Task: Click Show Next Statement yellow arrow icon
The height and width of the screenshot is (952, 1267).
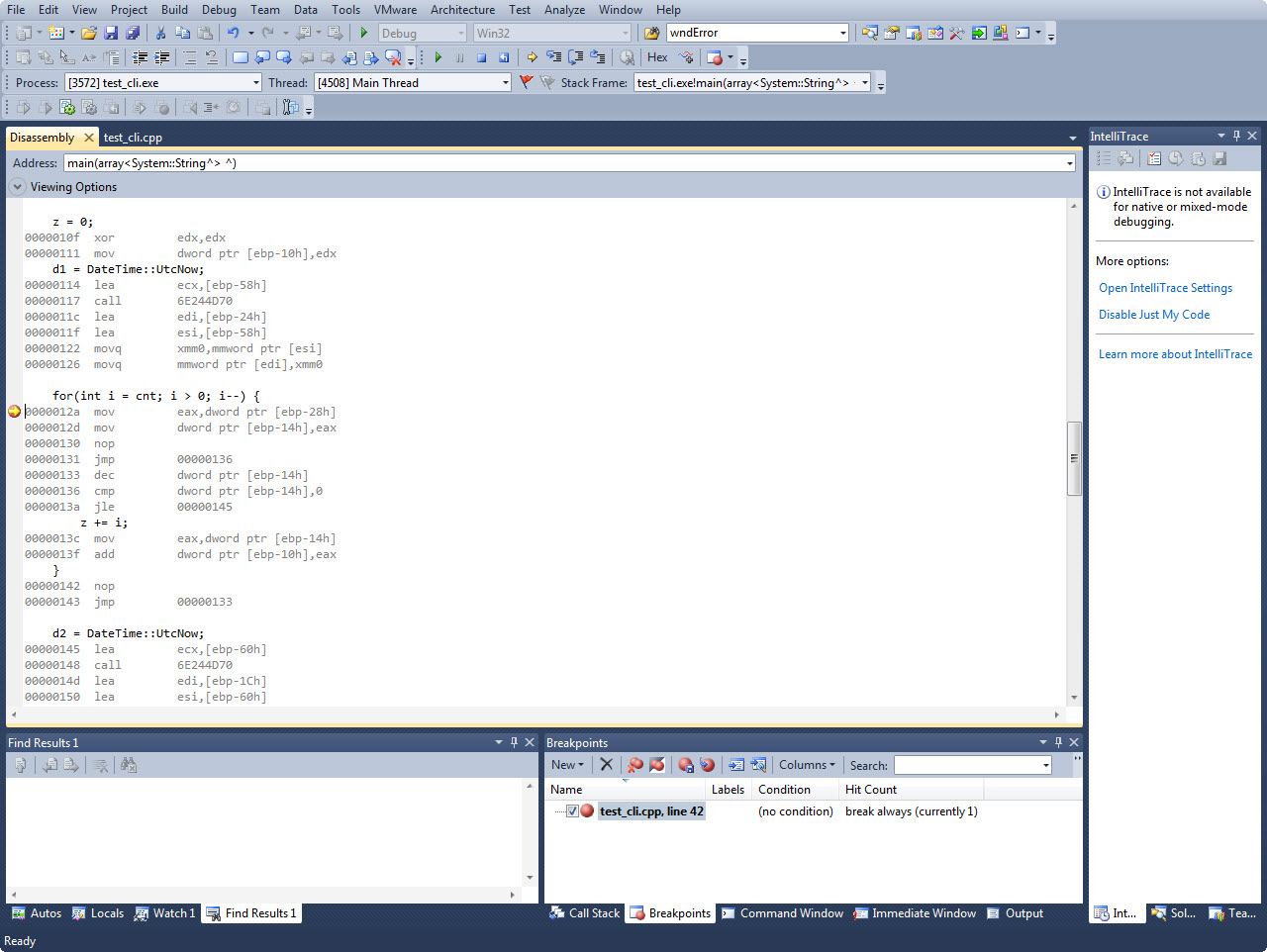Action: [532, 57]
